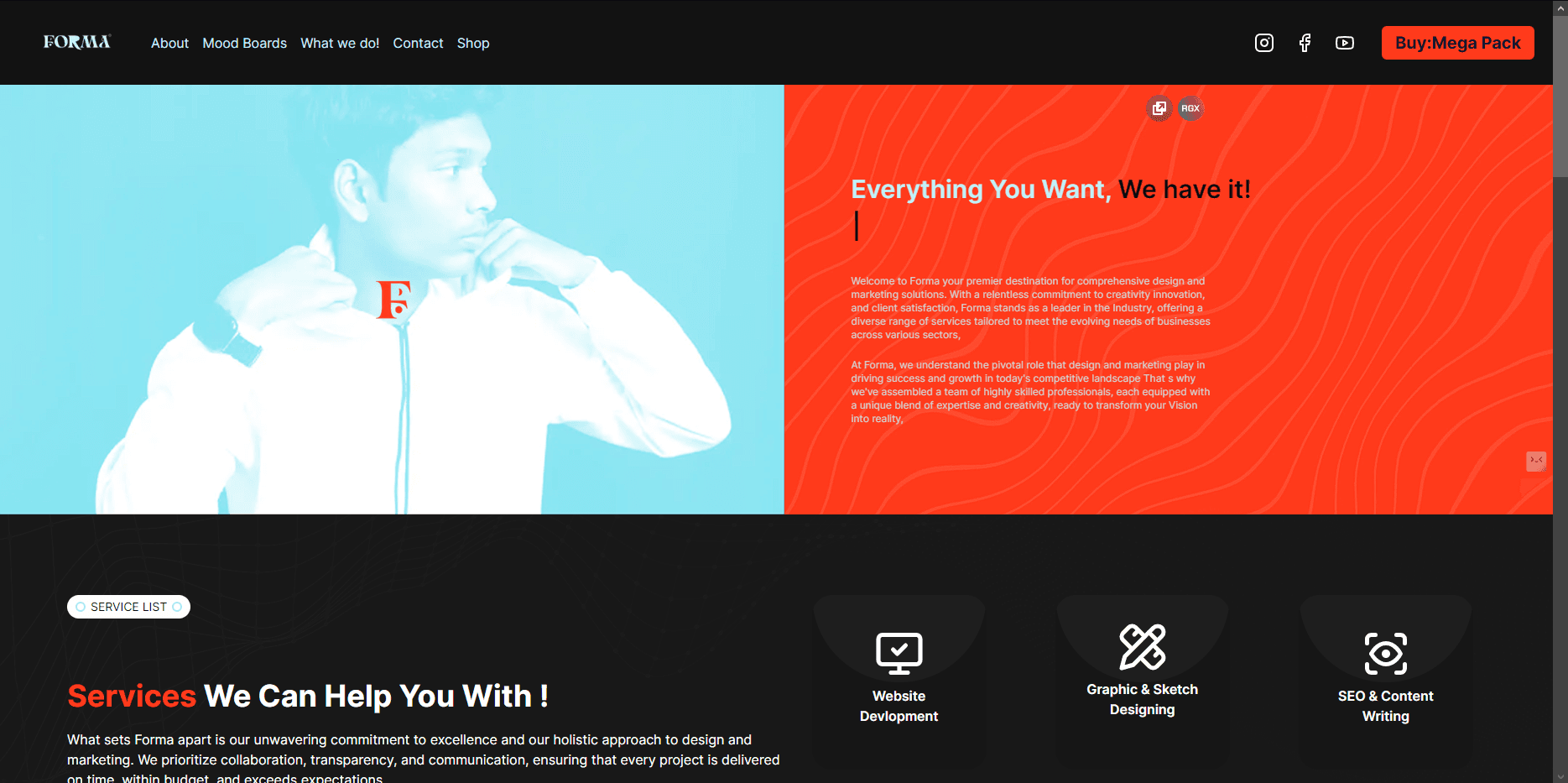This screenshot has height=783, width=1568.
Task: Click the SERVICE LIST pill label
Action: 128,607
